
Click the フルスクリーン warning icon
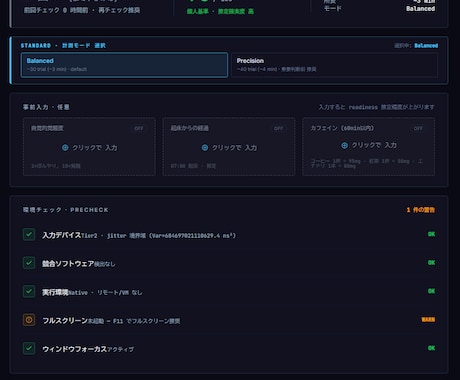tap(29, 320)
